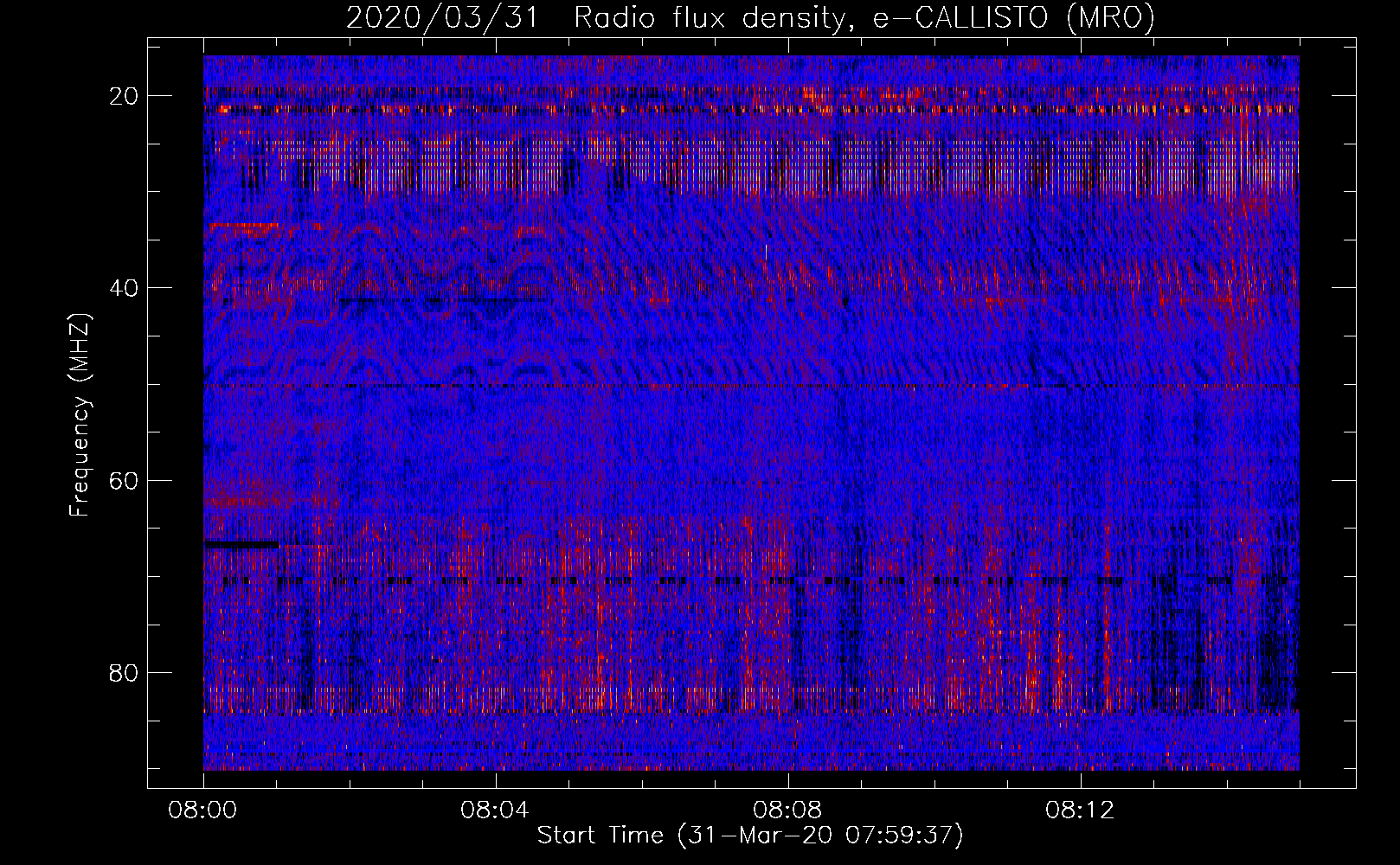
Task: Click the '60' frequency tick label
Action: coord(125,480)
